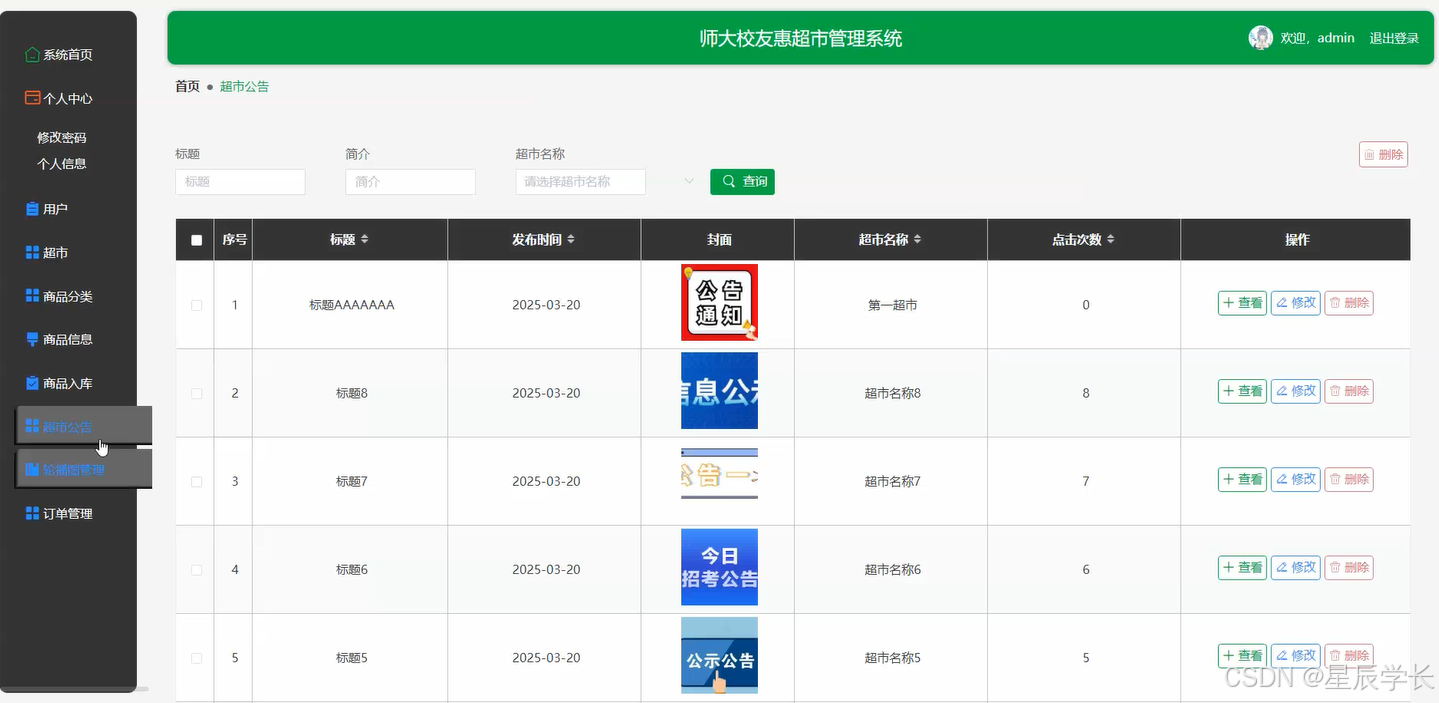Screen dimensions: 1439x703
Task: Click sort arrows on 点击次数 column
Action: pos(1110,239)
